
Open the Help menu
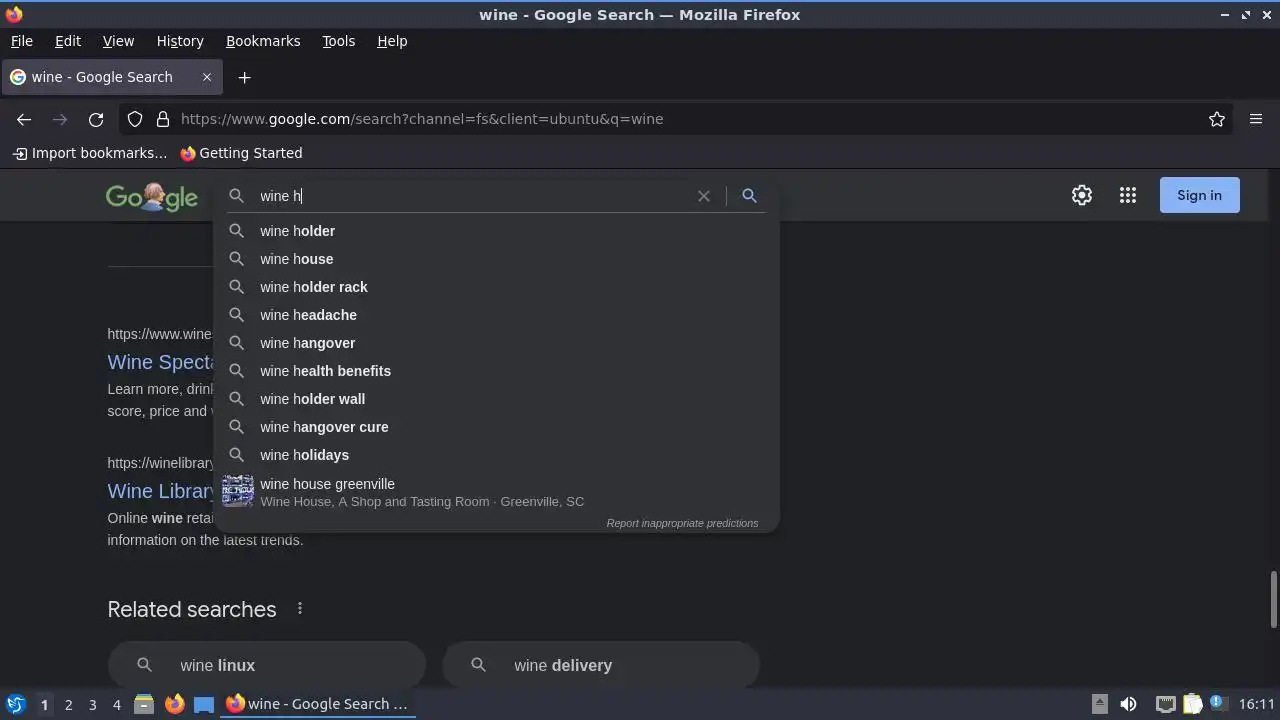392,41
